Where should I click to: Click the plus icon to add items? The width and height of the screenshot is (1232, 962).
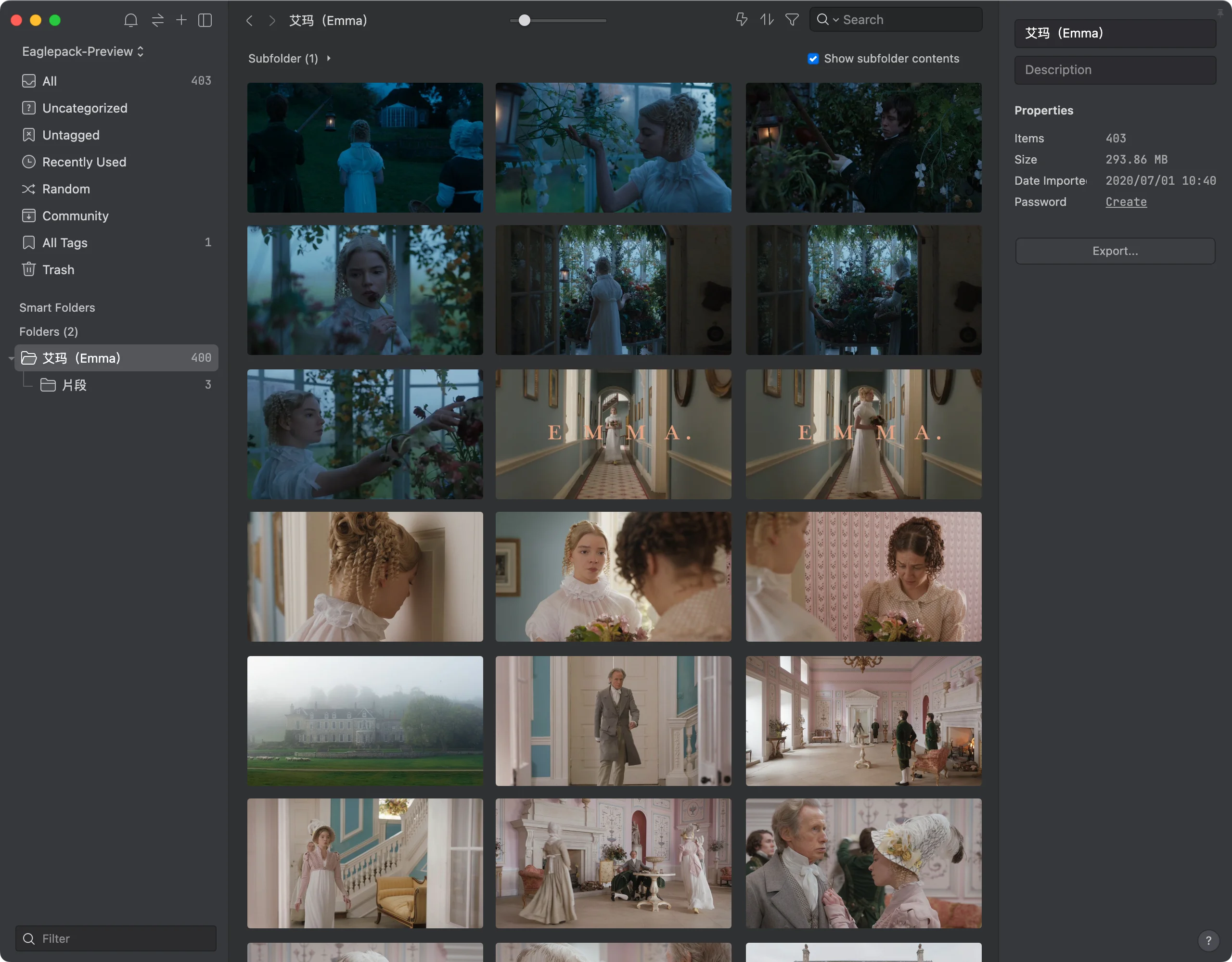point(181,20)
